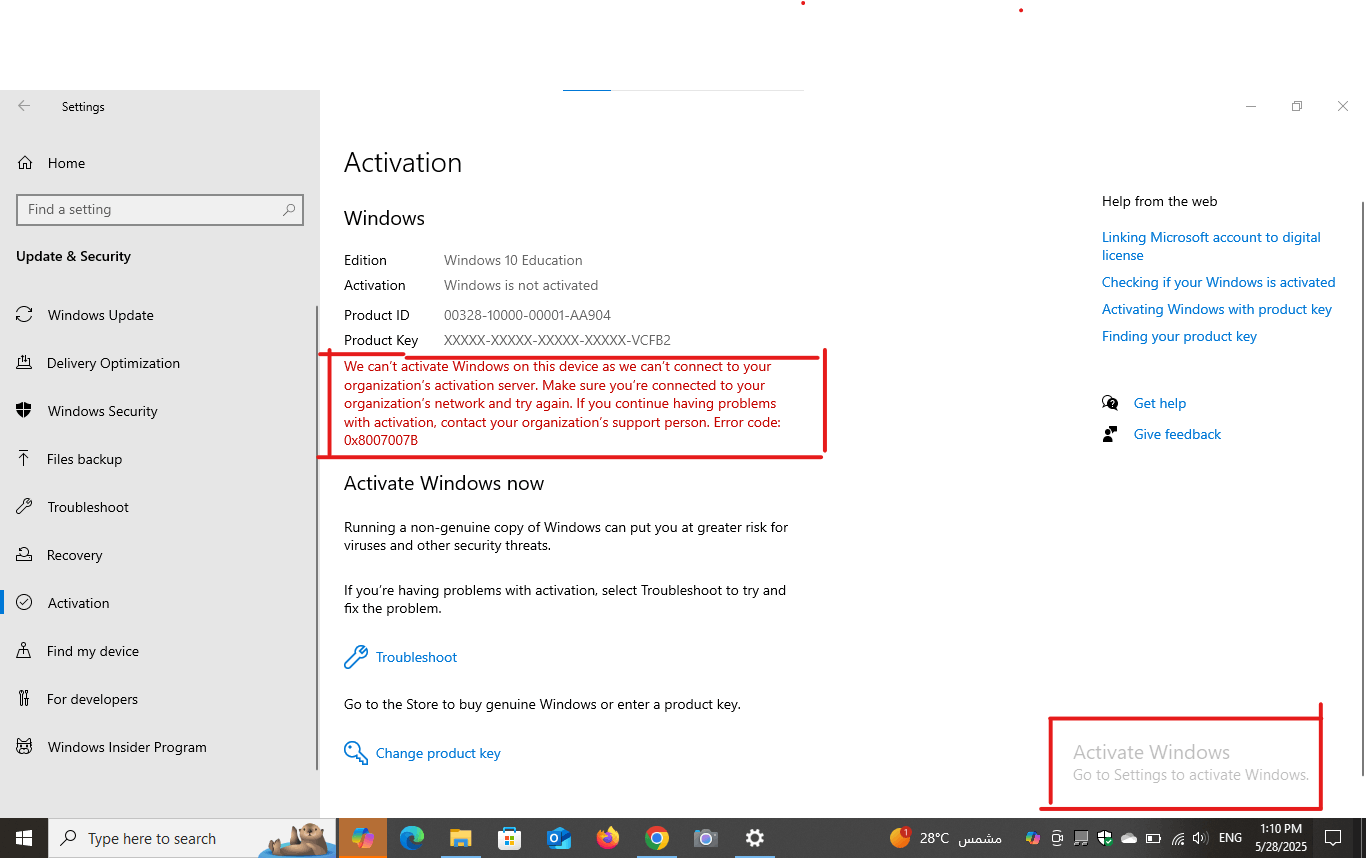This screenshot has width=1366, height=858.
Task: Launch Firefox from the taskbar
Action: (608, 838)
